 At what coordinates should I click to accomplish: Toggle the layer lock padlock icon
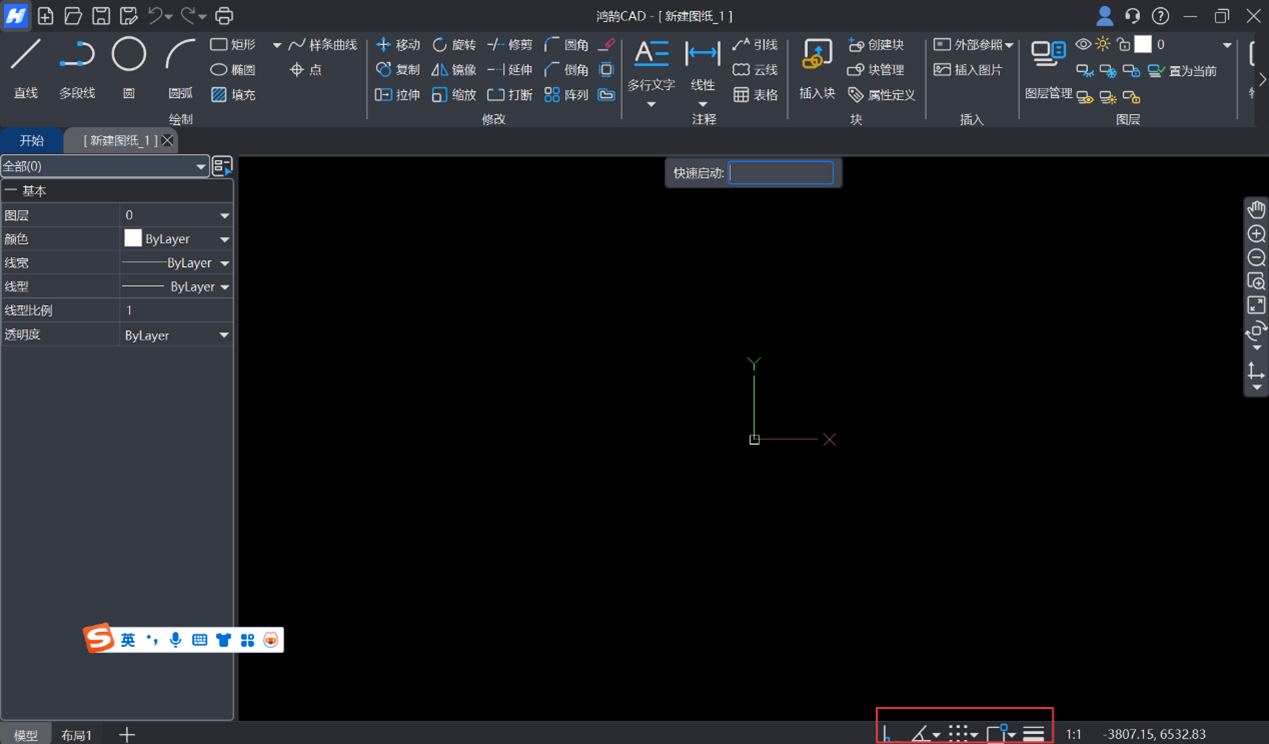[1123, 45]
